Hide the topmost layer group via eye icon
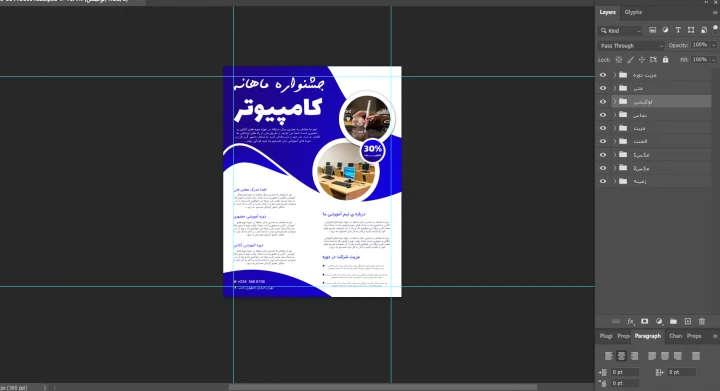Viewport: 720px width, 391px height. (603, 75)
